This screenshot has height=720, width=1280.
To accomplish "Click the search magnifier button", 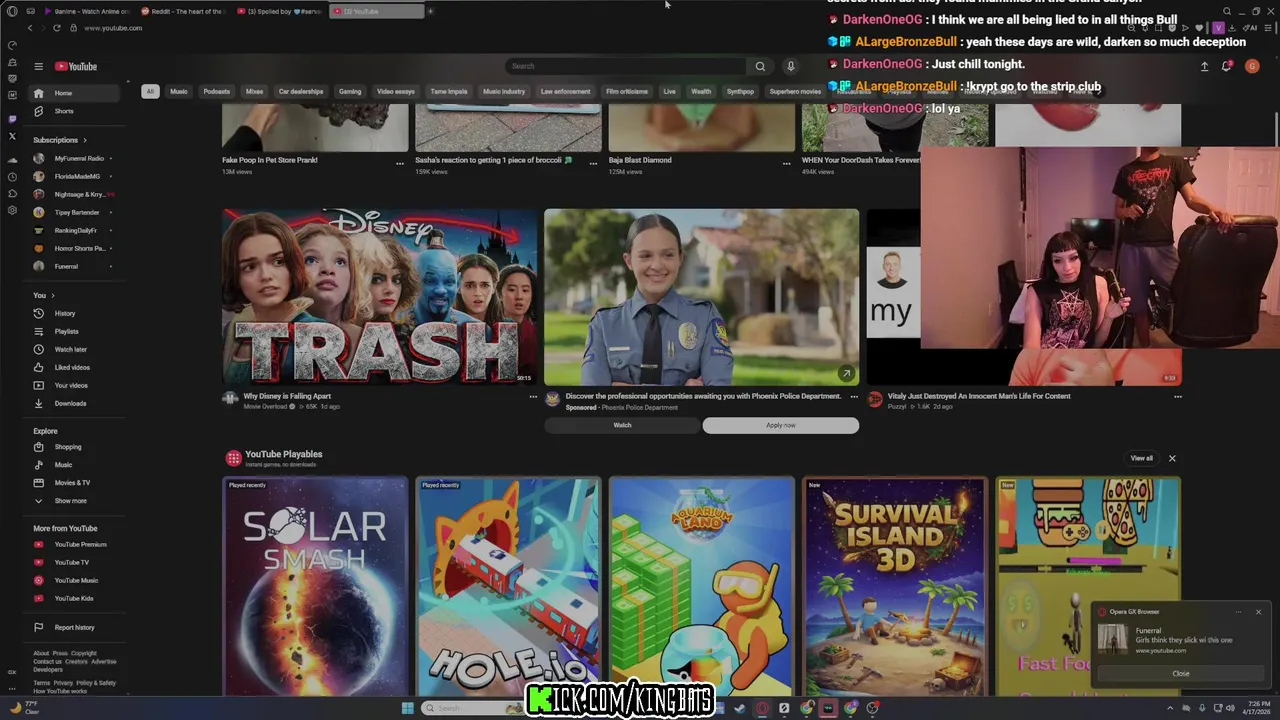I will [760, 67].
